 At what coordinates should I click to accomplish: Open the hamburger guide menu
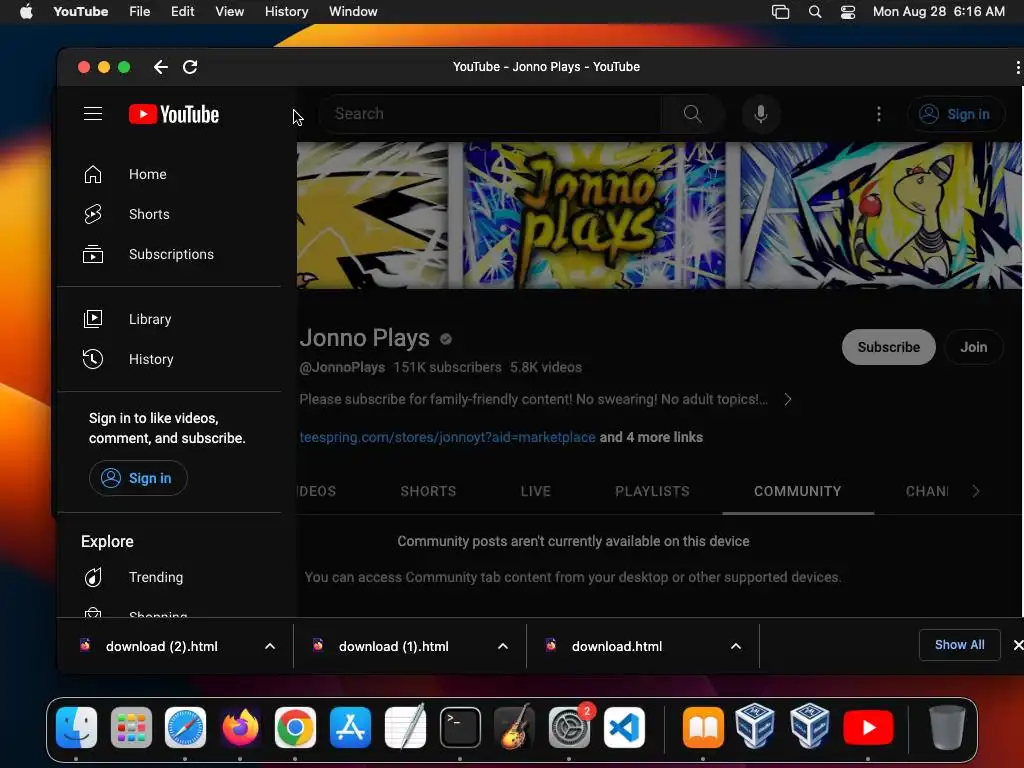[93, 114]
